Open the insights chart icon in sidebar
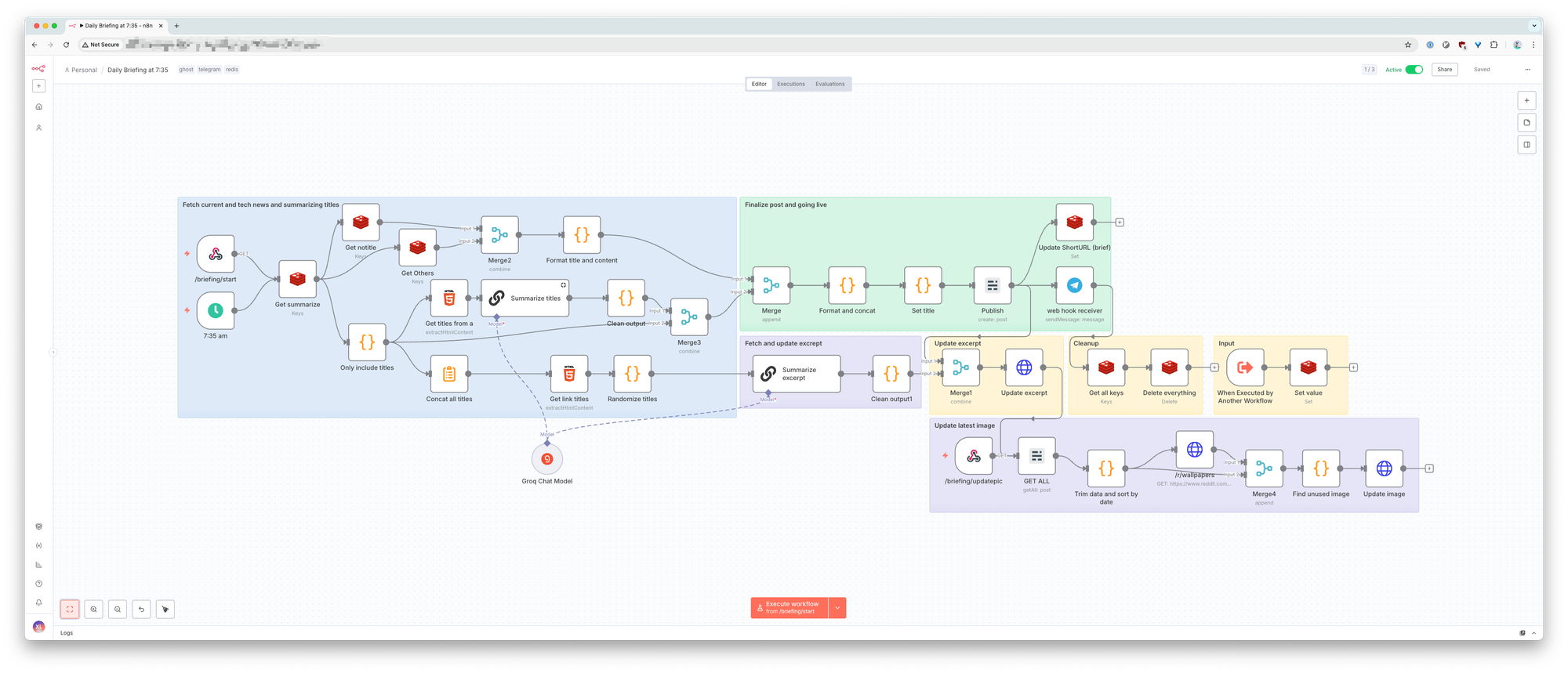1568x673 pixels. (38, 565)
